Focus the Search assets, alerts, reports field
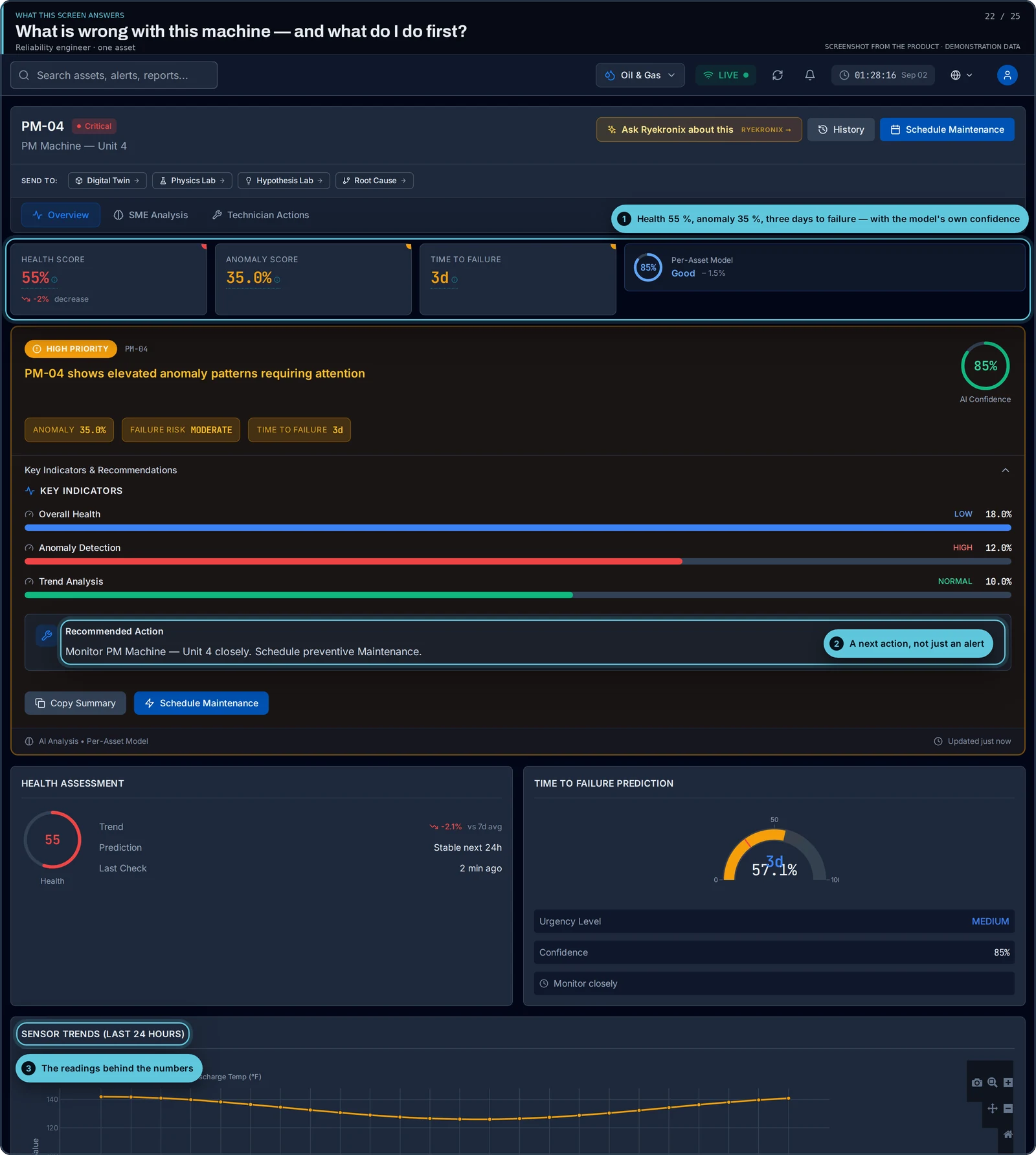This screenshot has height=1155, width=1036. 114,75
